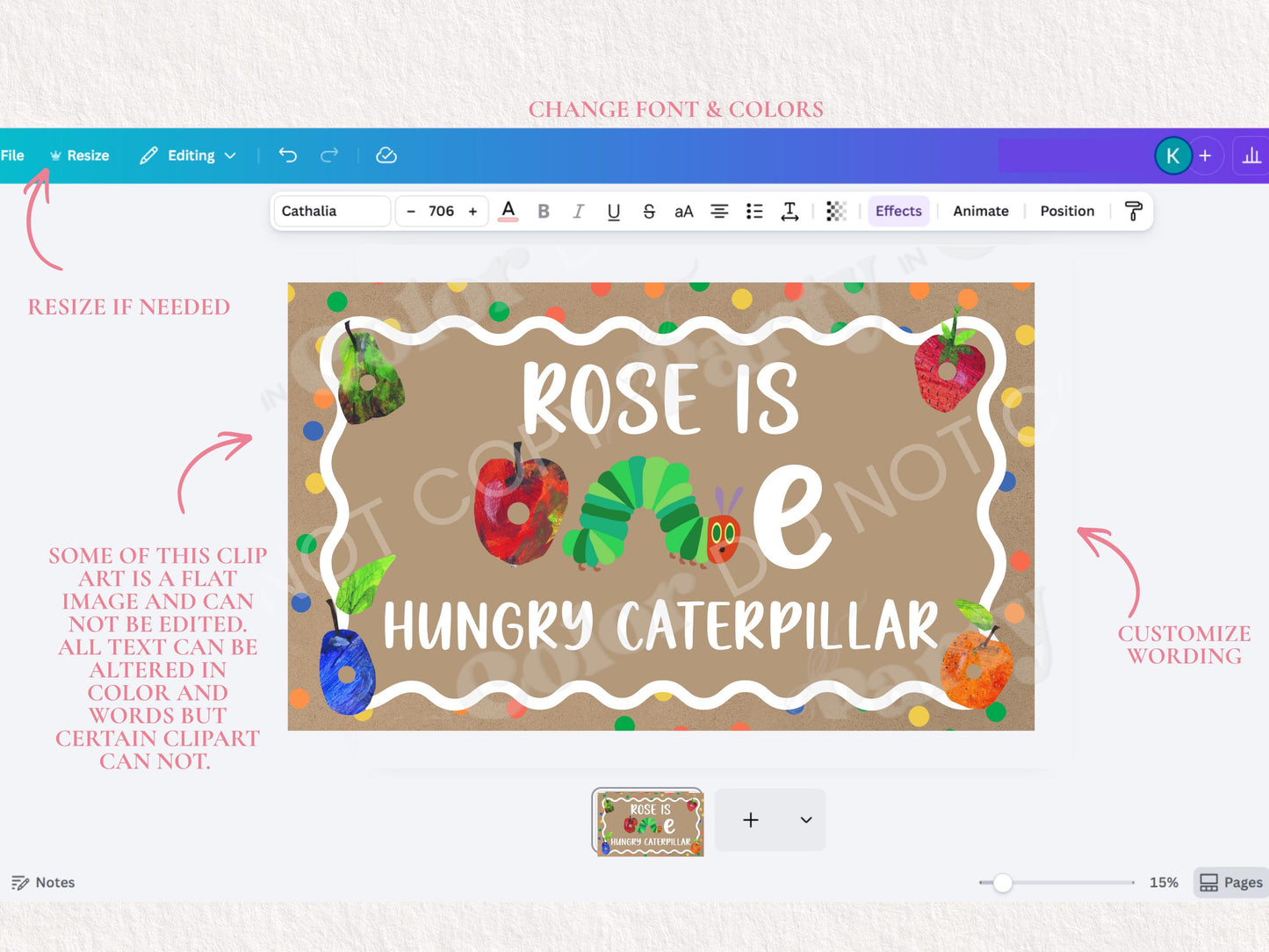Click the cloud save status icon
This screenshot has width=1269, height=952.
[386, 155]
